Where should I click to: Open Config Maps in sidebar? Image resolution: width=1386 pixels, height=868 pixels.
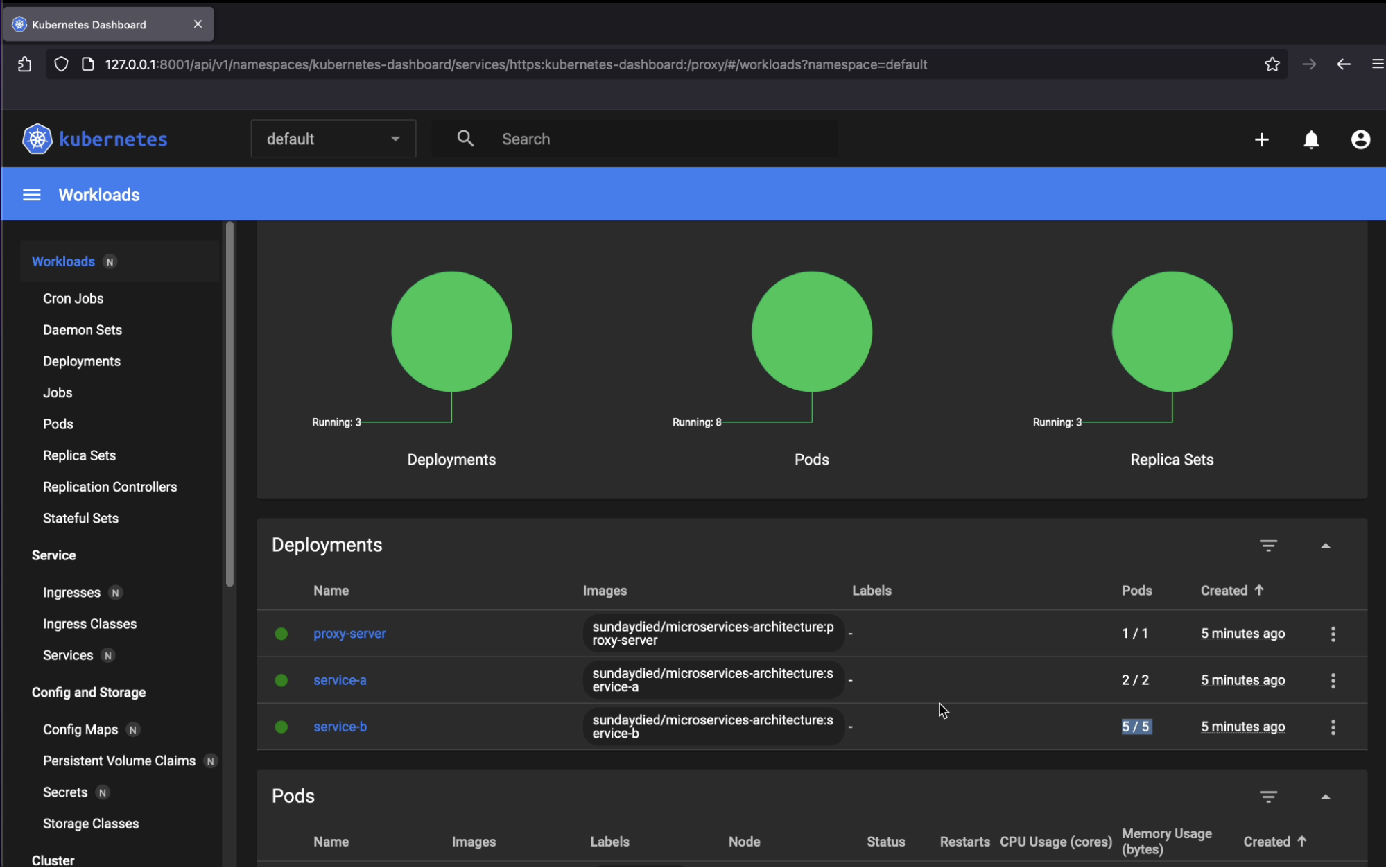pos(80,729)
